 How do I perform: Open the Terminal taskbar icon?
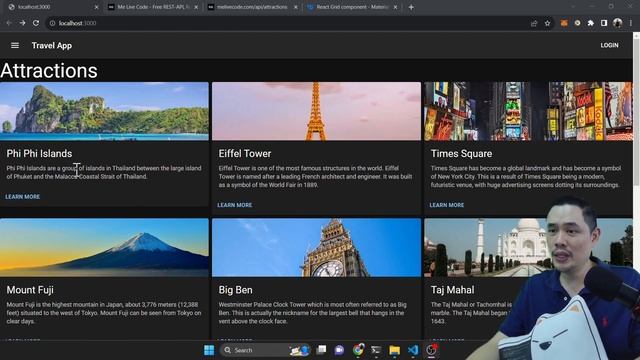[x=376, y=350]
